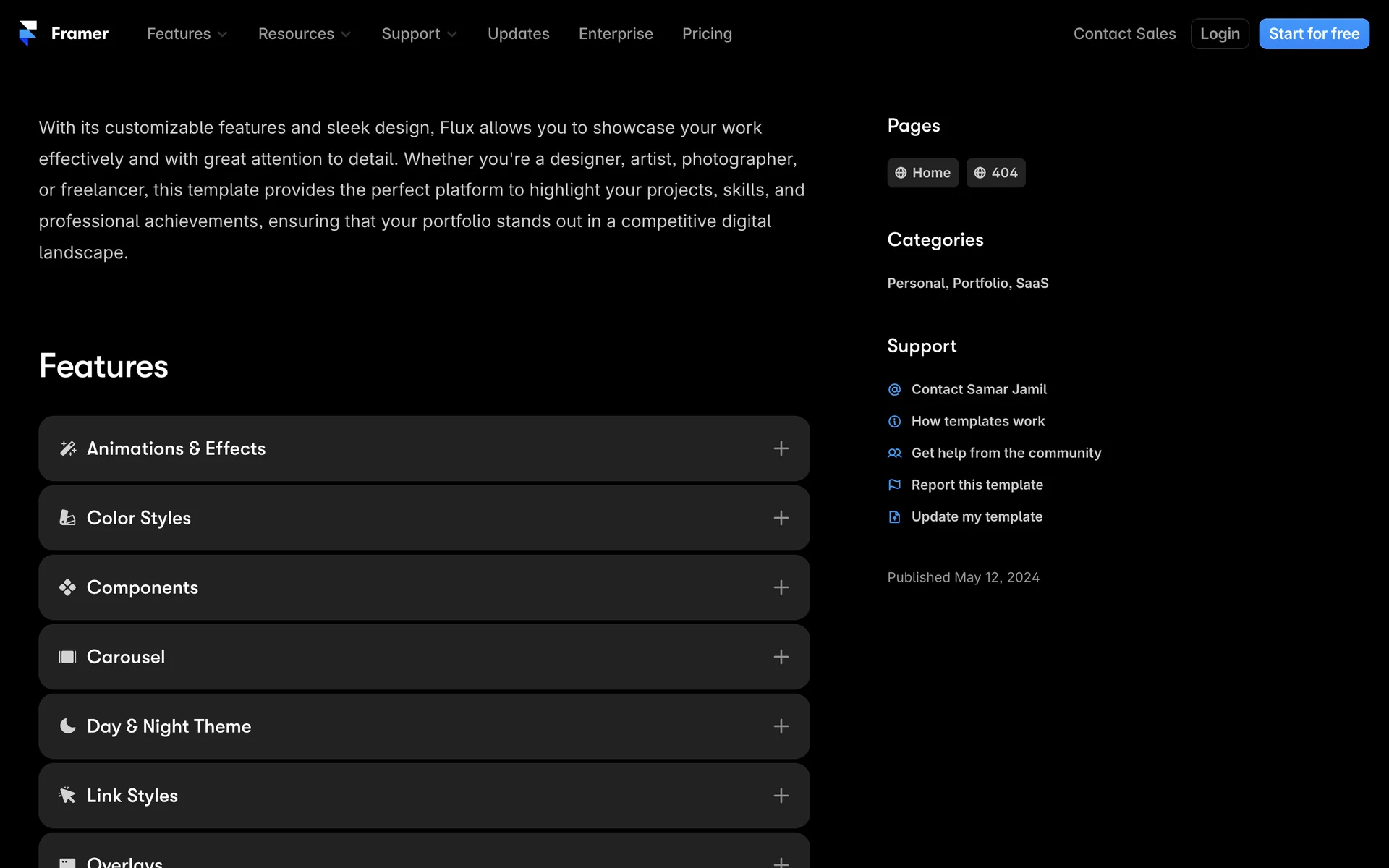Open the Features dropdown in the navbar
1389x868 pixels.
187,34
